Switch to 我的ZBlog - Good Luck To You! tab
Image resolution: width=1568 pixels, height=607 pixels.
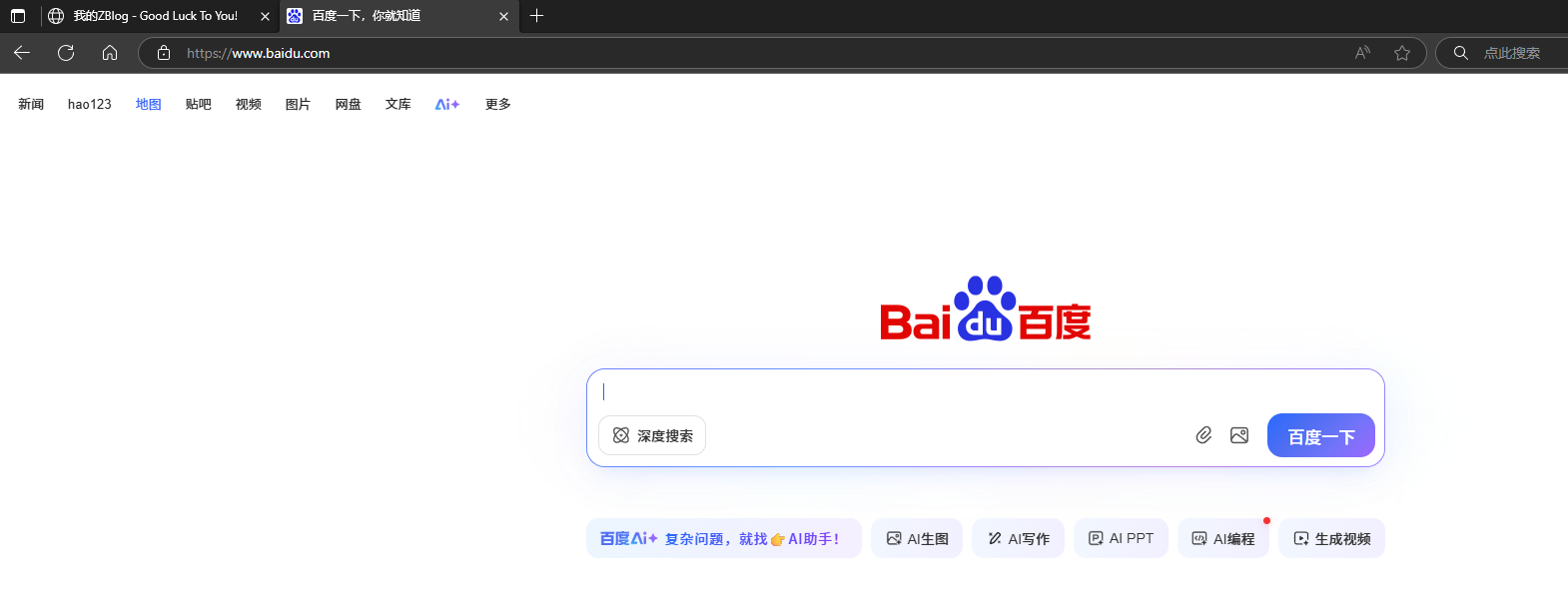click(160, 16)
